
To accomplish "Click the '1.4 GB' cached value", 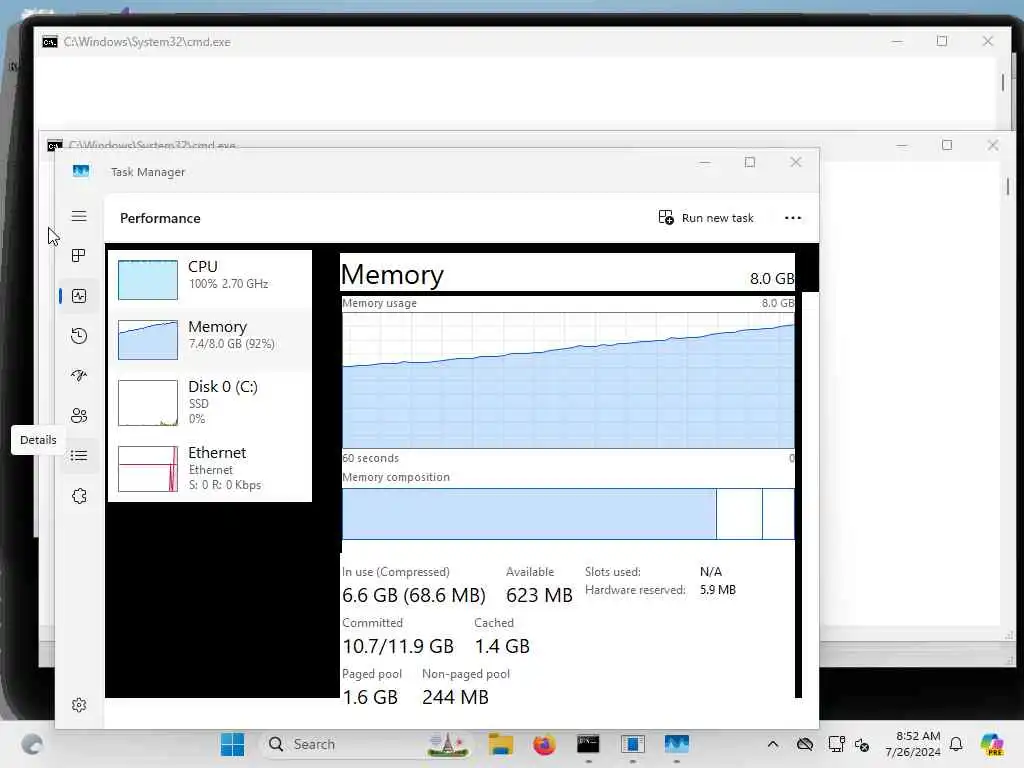I will 502,646.
